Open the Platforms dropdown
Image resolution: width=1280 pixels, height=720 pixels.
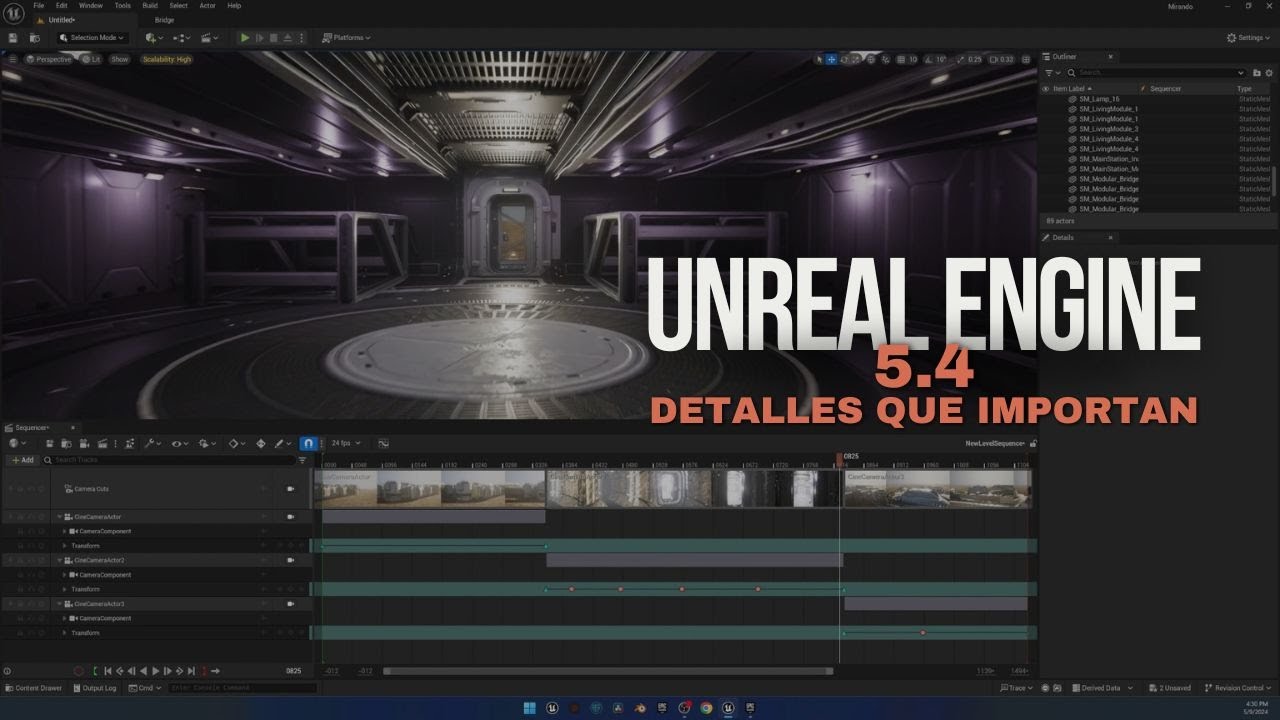click(x=346, y=38)
